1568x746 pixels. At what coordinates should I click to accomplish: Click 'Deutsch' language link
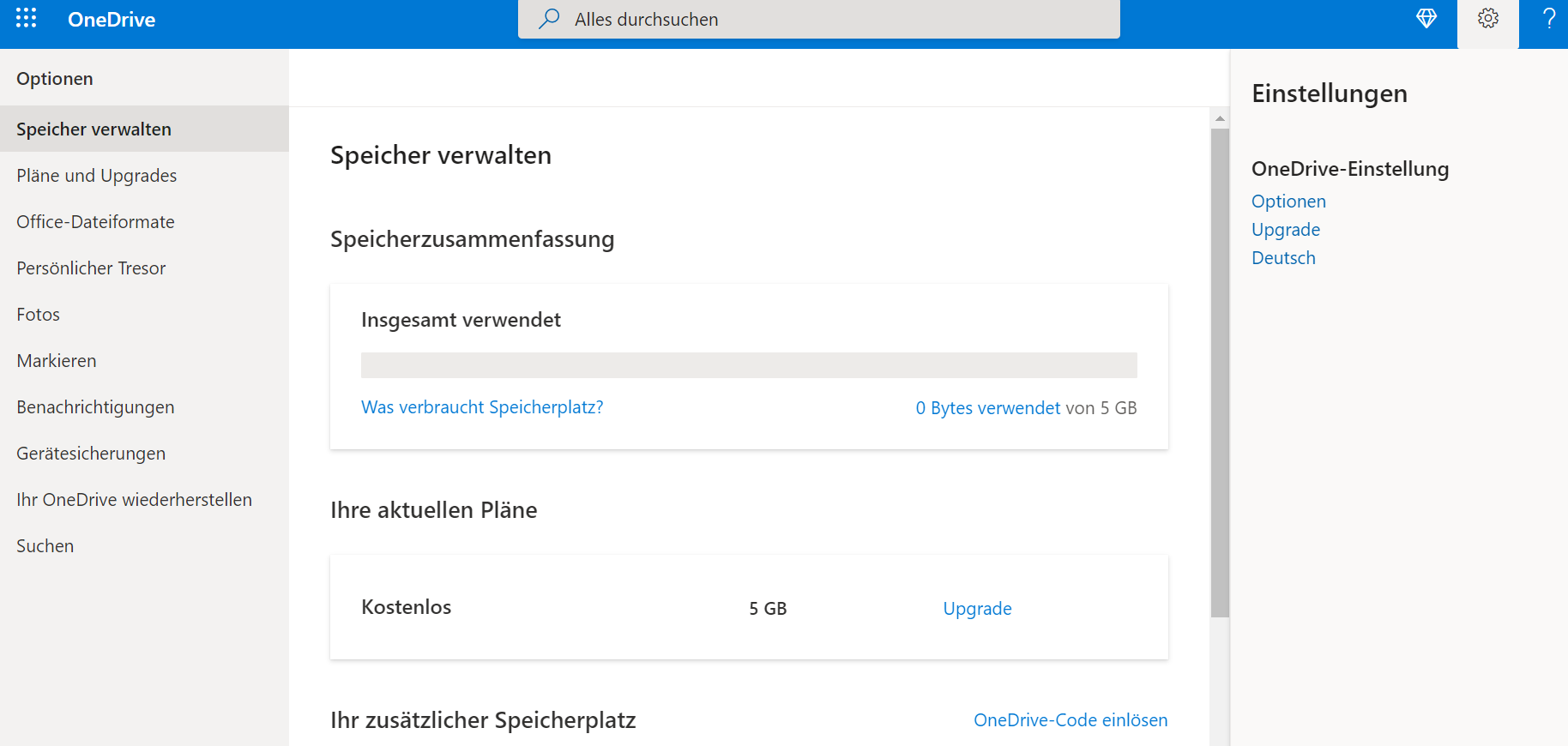(1283, 258)
